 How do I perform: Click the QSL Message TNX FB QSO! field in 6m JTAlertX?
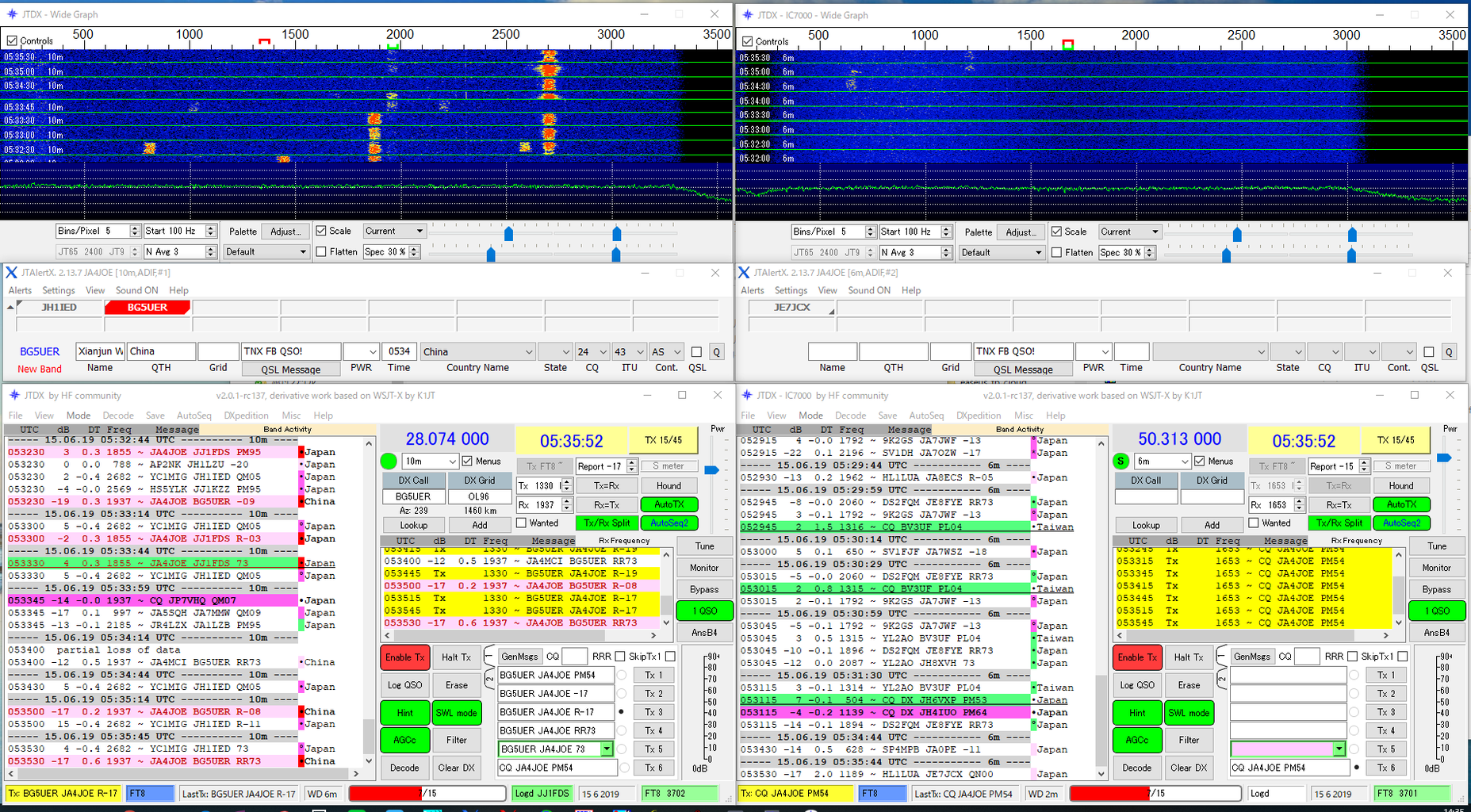[x=1022, y=351]
